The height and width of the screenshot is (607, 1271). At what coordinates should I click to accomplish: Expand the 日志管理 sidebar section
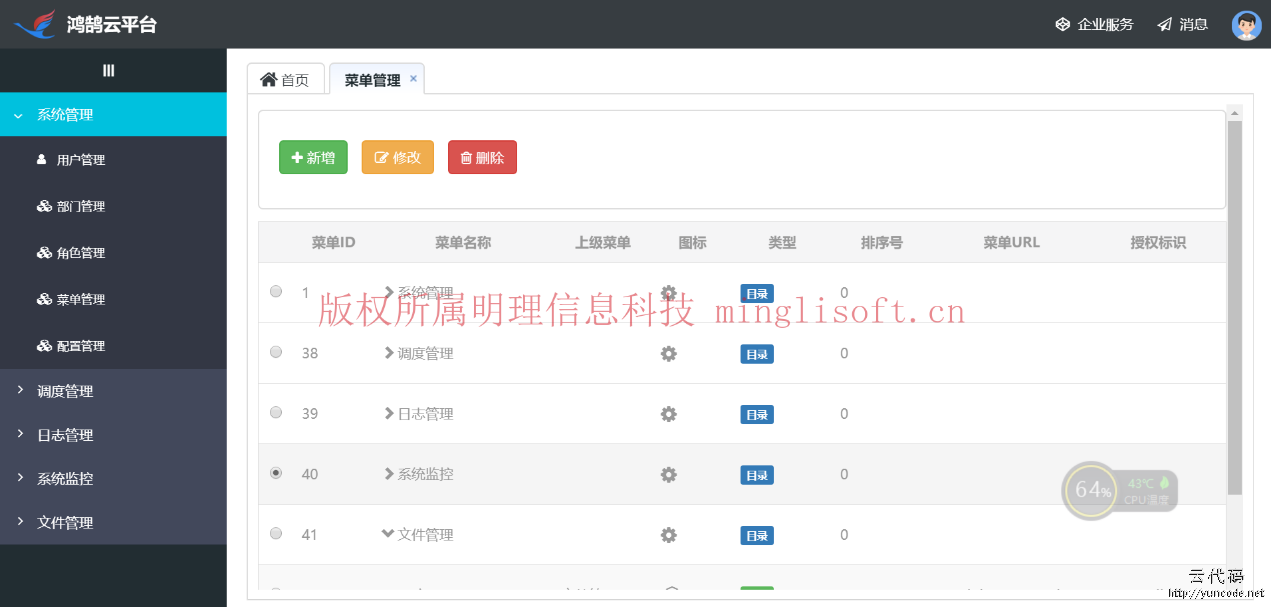coord(113,435)
